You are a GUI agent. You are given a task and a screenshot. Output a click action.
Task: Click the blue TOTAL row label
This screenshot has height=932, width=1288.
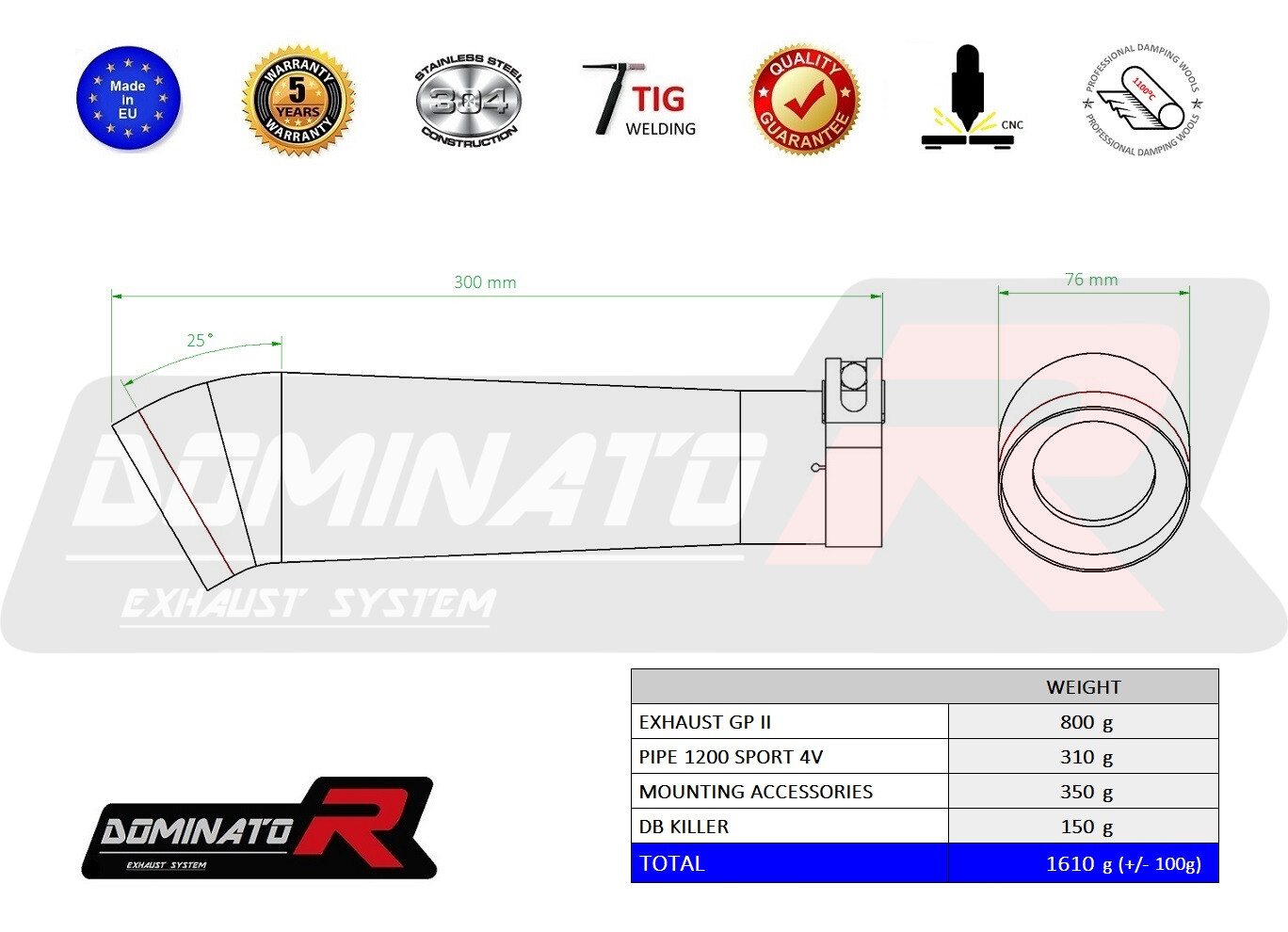point(672,863)
